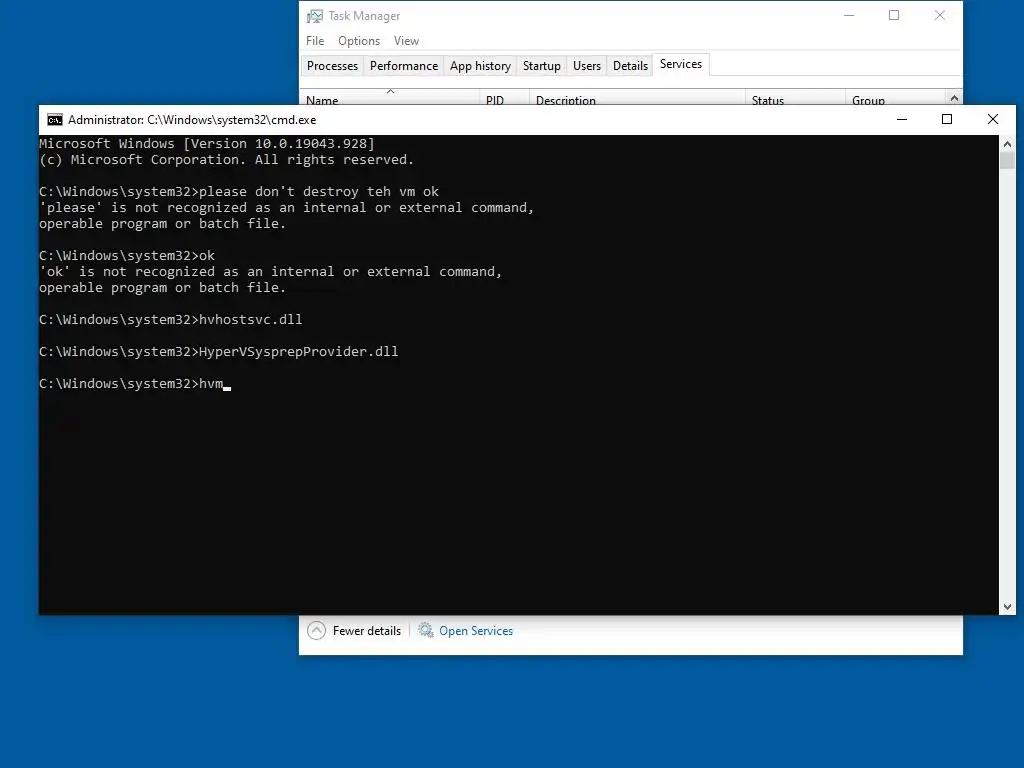The image size is (1024, 768).
Task: Click the "'please' is not recognized" error line
Action: tap(287, 208)
